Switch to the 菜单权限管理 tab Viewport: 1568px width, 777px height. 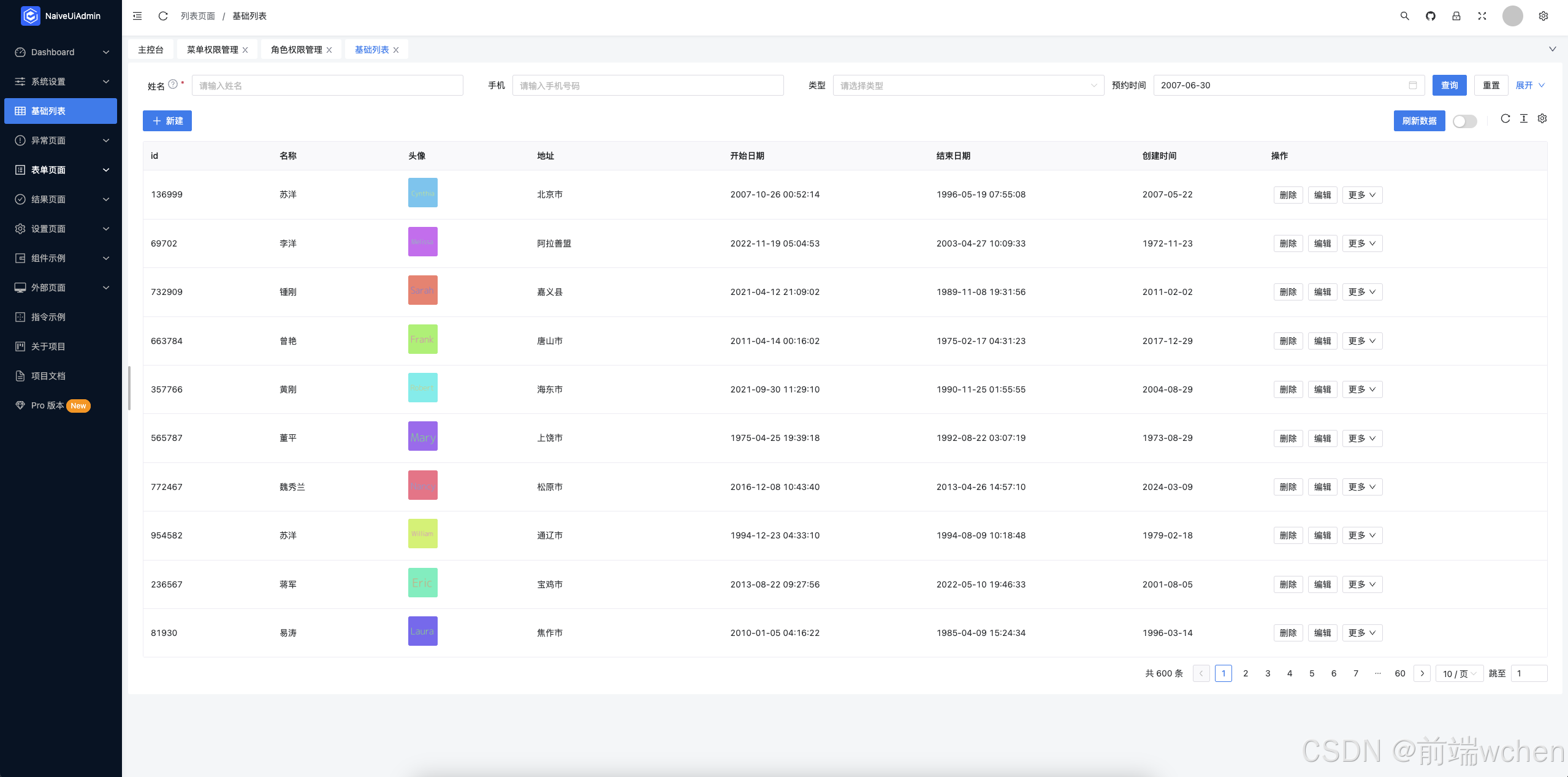tap(212, 50)
